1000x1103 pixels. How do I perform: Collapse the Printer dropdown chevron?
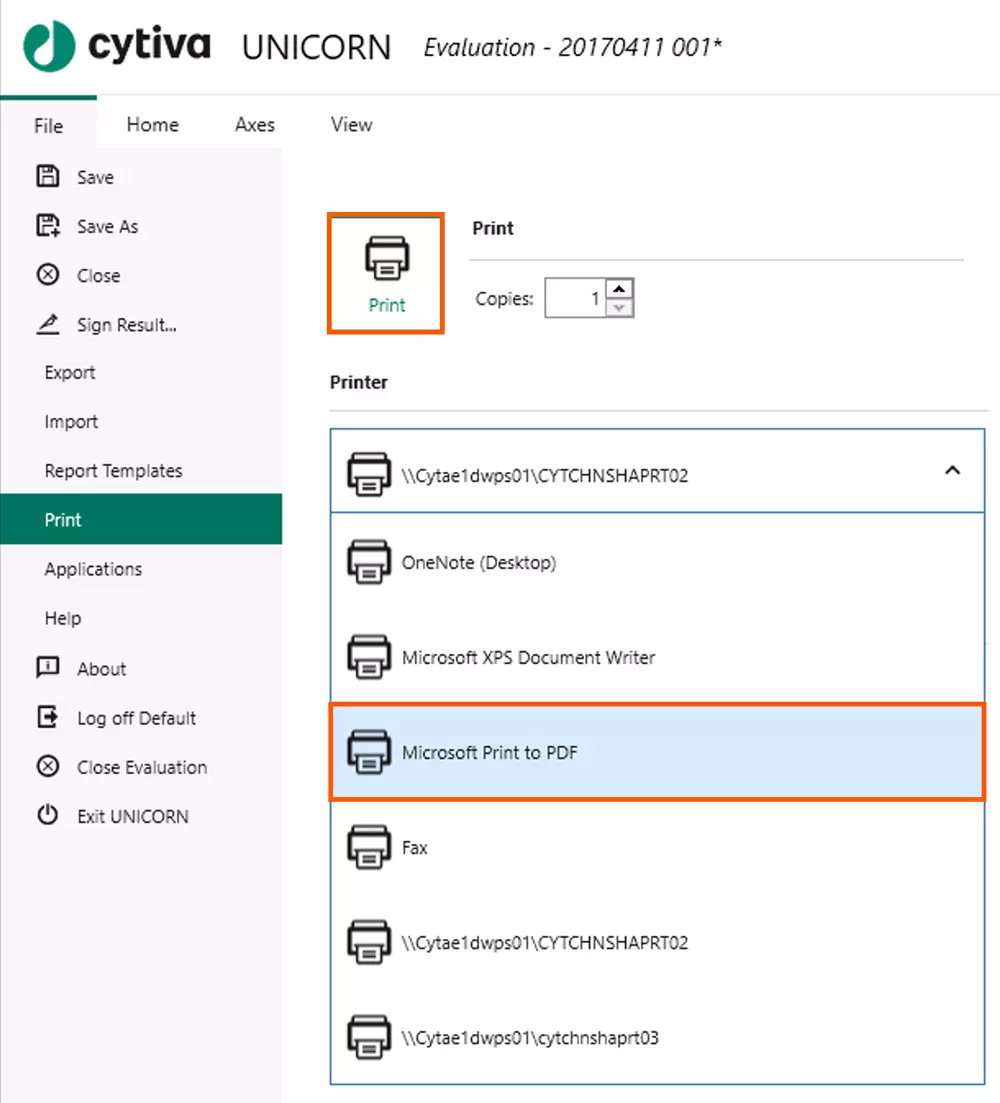pyautogui.click(x=952, y=471)
